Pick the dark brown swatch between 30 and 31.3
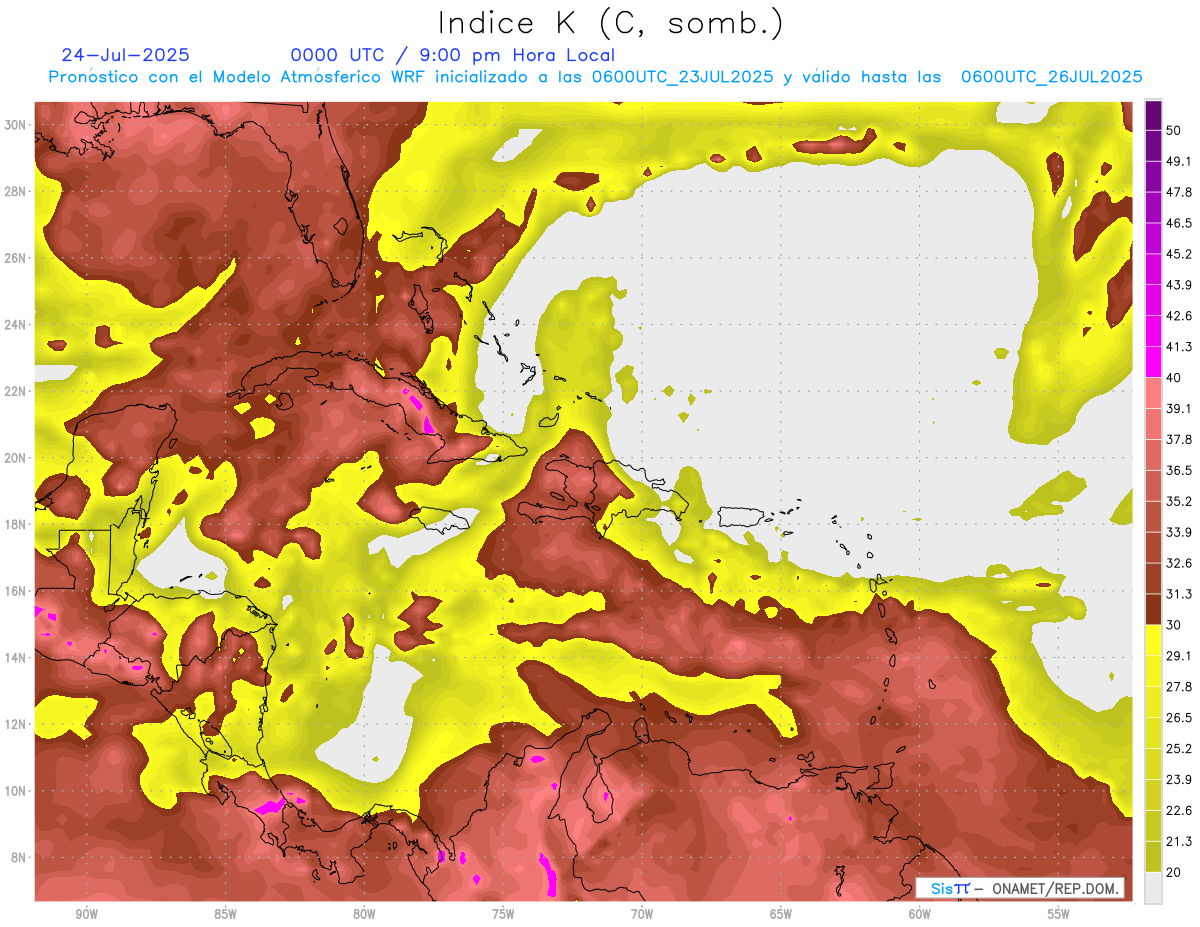 click(1153, 609)
